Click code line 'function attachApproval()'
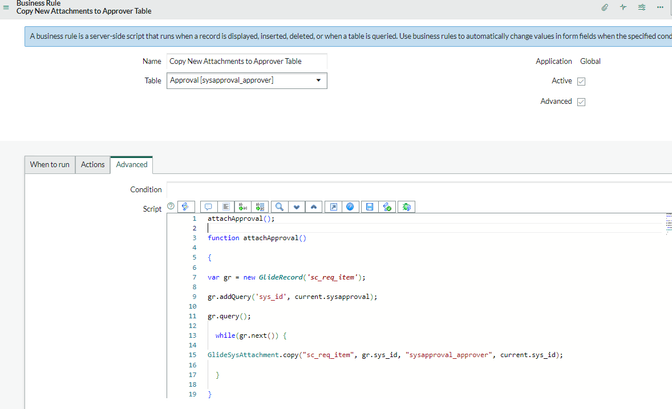 (x=257, y=238)
